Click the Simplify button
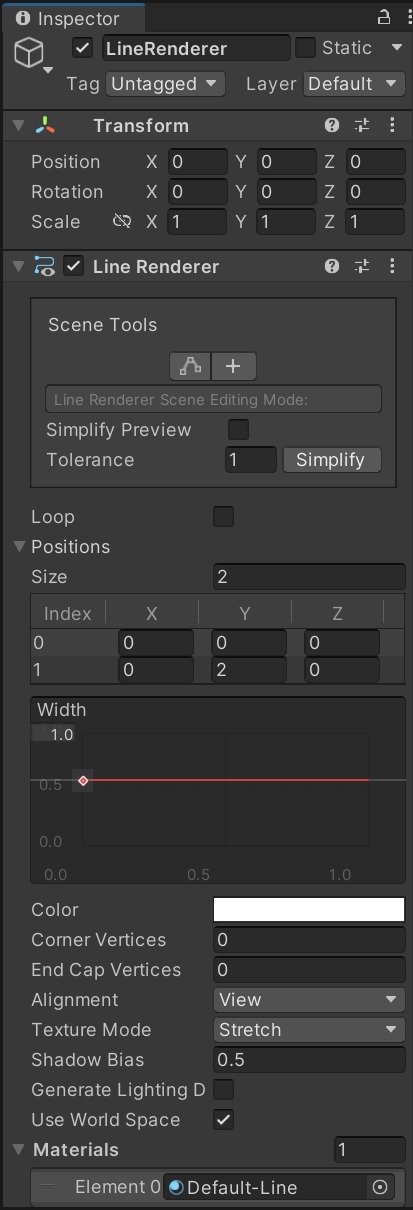This screenshot has width=413, height=1210. (x=331, y=460)
